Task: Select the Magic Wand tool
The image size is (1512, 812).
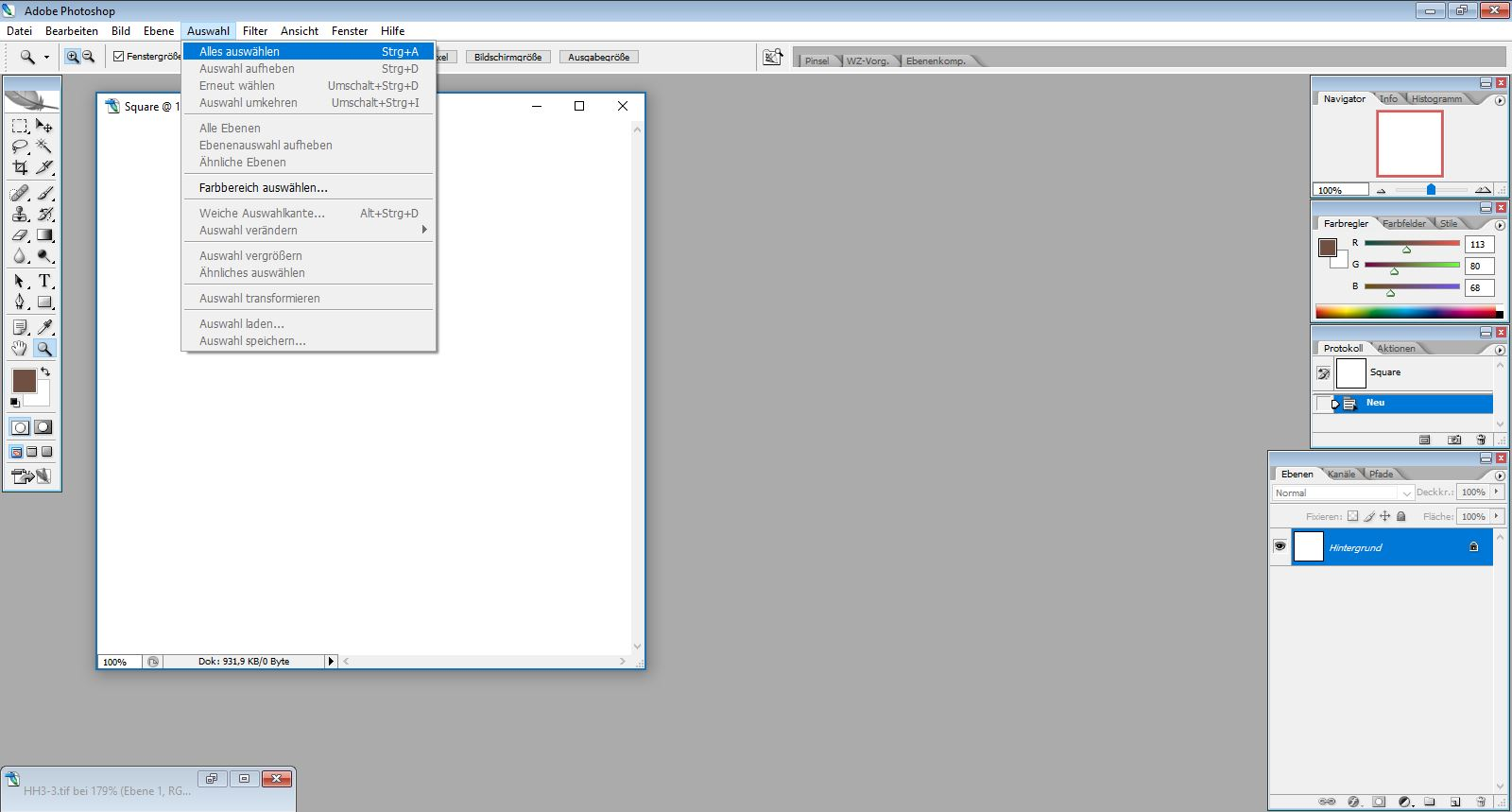Action: [x=44, y=147]
